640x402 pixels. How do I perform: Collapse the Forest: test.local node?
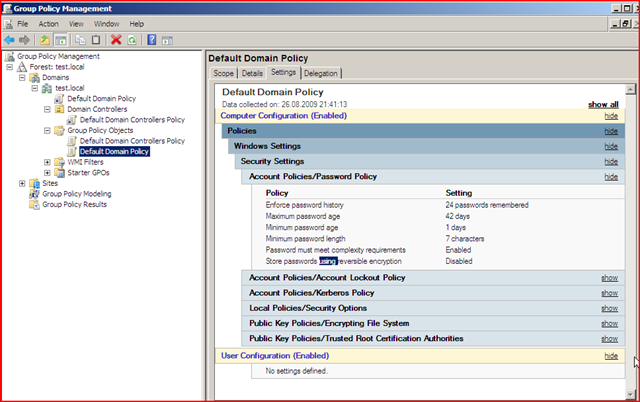pos(10,67)
